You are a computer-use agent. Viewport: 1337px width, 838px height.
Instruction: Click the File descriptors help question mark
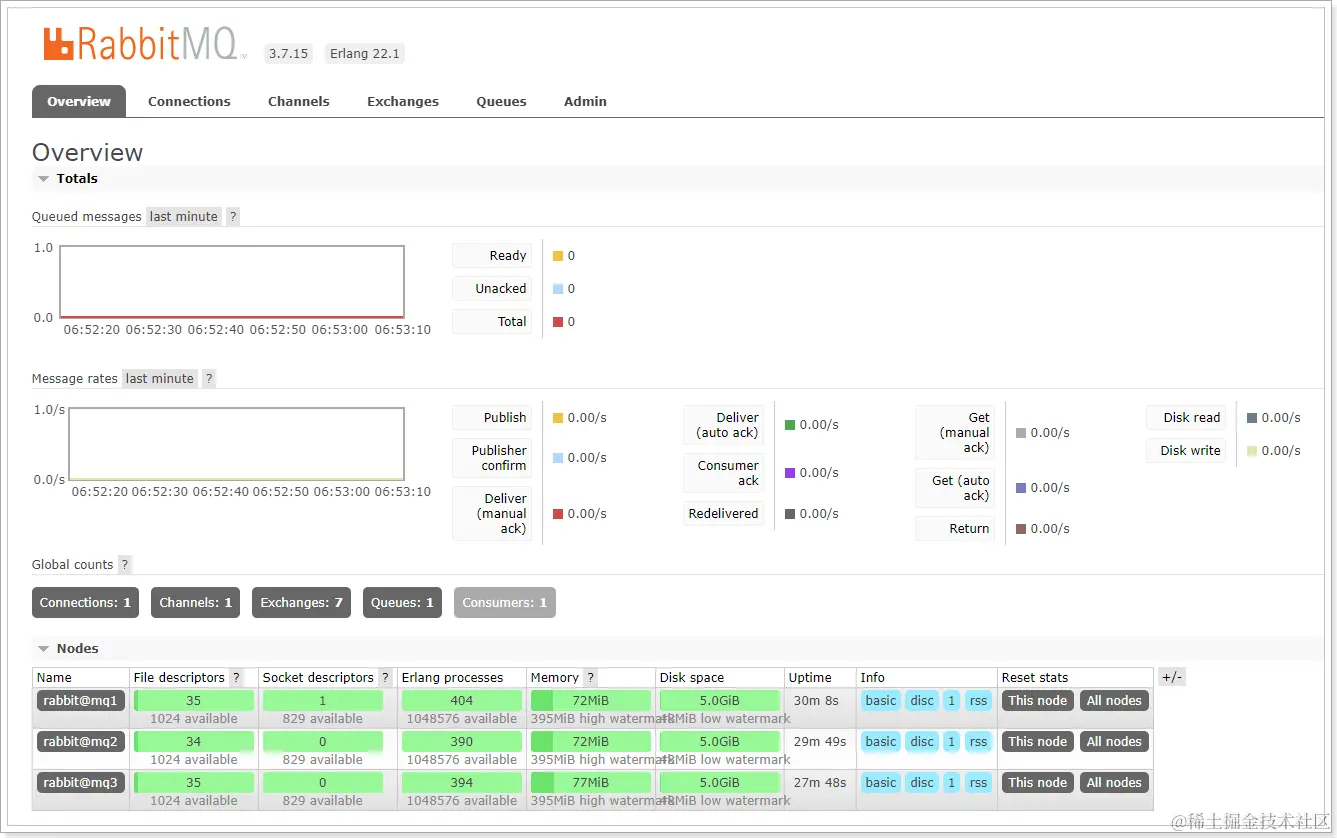pyautogui.click(x=236, y=677)
